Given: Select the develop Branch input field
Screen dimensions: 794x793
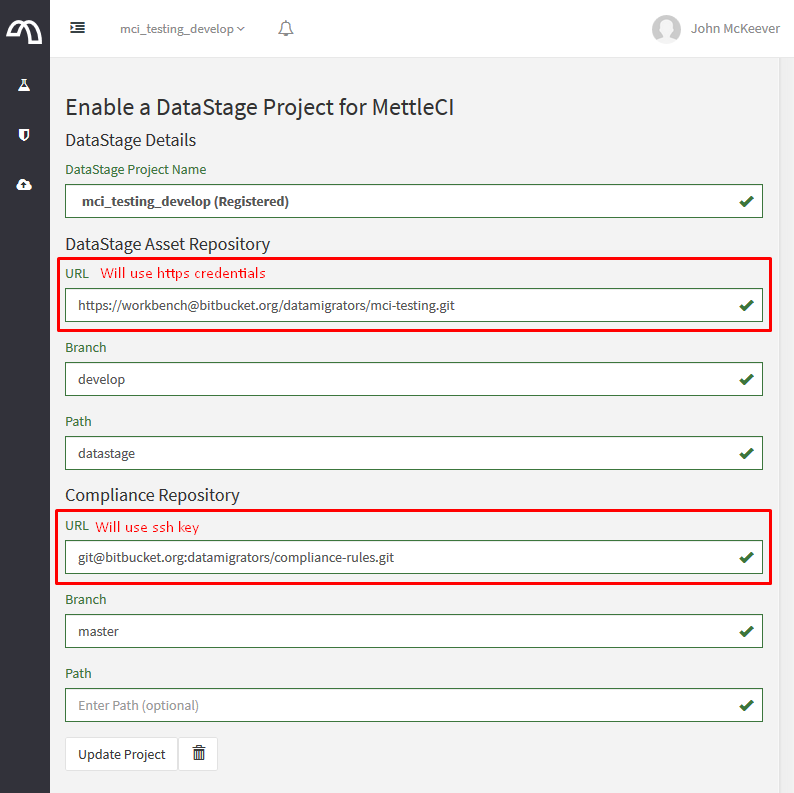Looking at the screenshot, I should pyautogui.click(x=400, y=379).
